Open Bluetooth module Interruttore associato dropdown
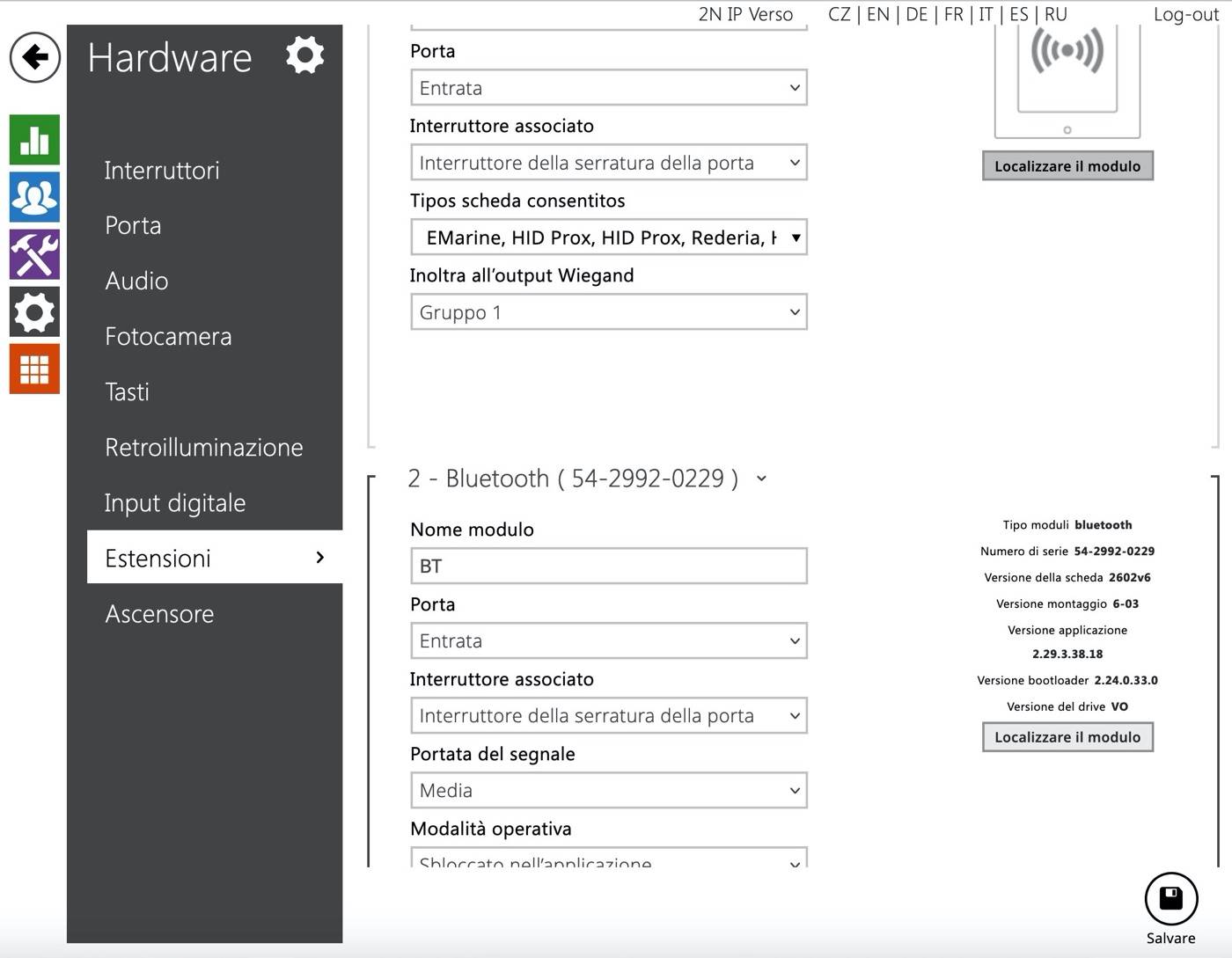 click(x=609, y=716)
